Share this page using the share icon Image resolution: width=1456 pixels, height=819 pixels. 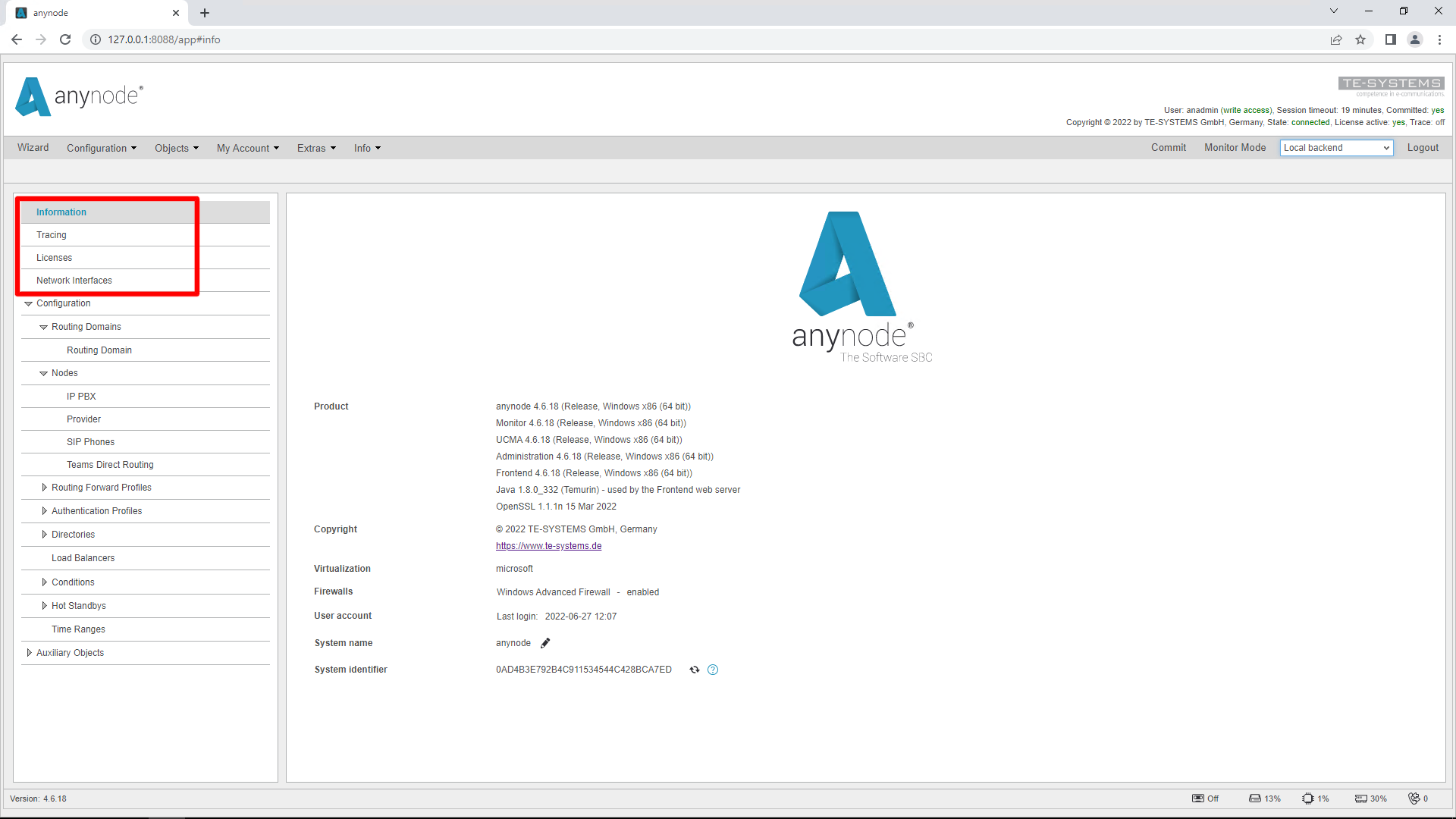point(1336,39)
